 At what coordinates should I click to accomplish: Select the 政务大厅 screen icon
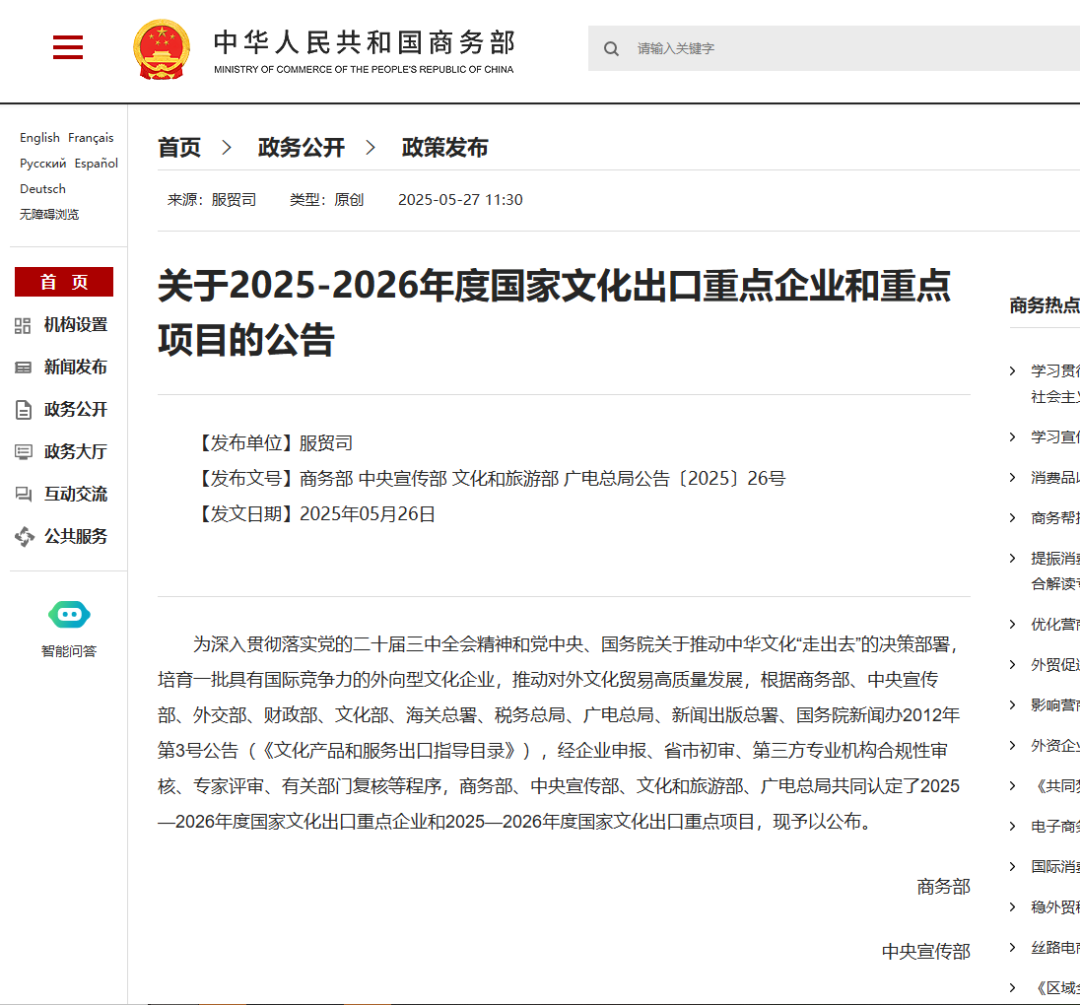coord(23,451)
